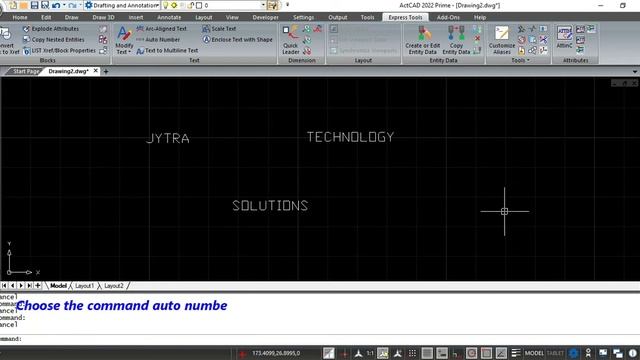Screen dimensions: 640x360
Task: Open the layer 0 dropdown list
Action: 263,5
